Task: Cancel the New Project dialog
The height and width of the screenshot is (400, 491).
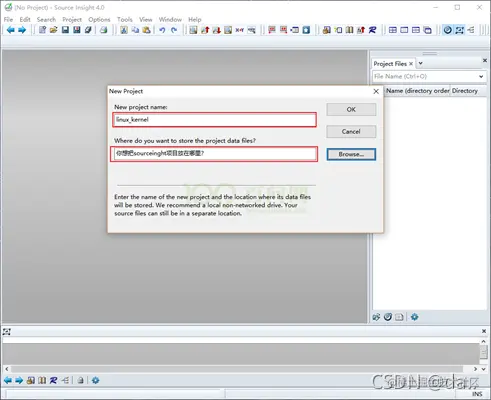Action: [x=351, y=132]
